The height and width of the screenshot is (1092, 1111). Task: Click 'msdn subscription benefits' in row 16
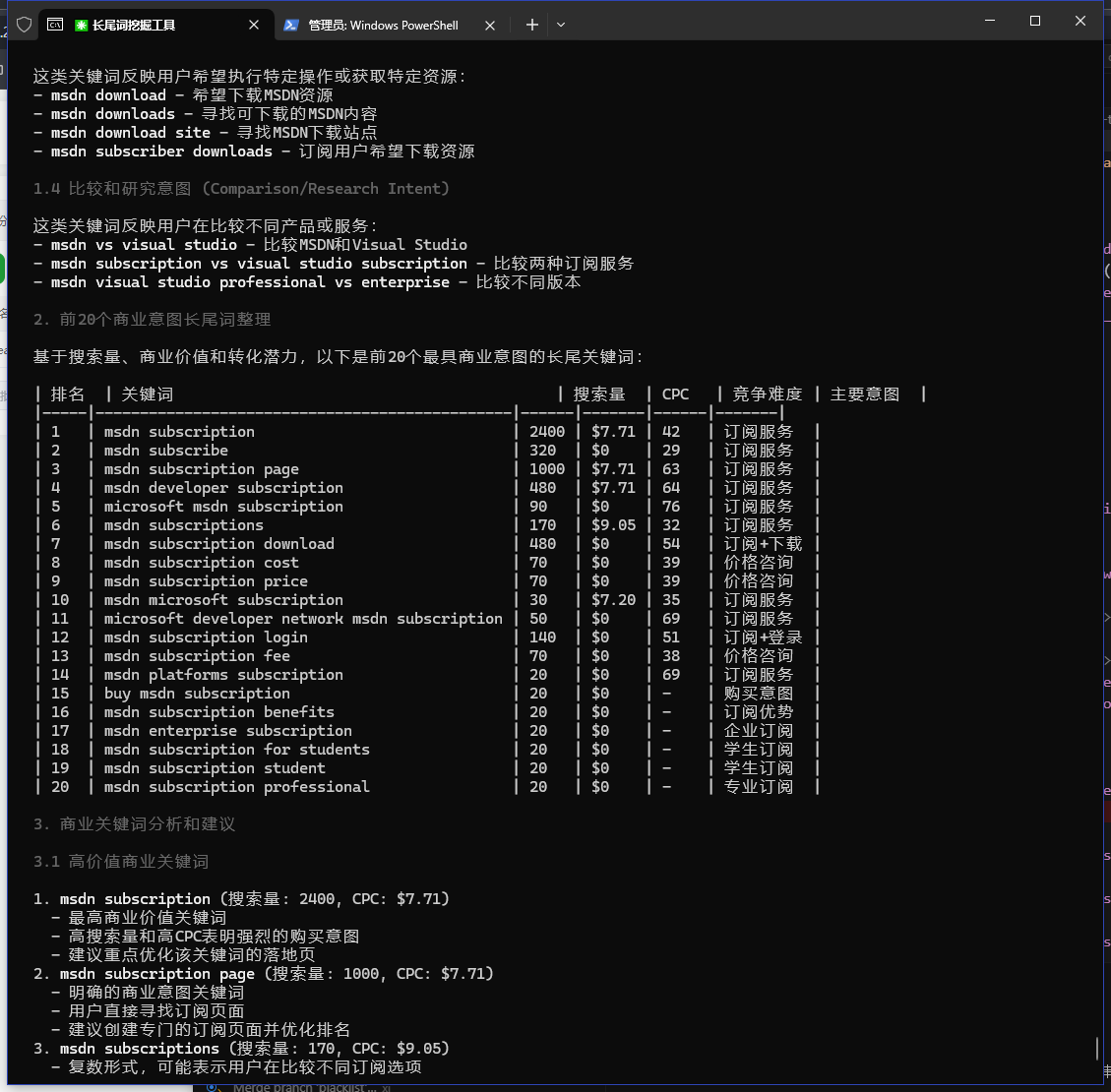[x=218, y=712]
